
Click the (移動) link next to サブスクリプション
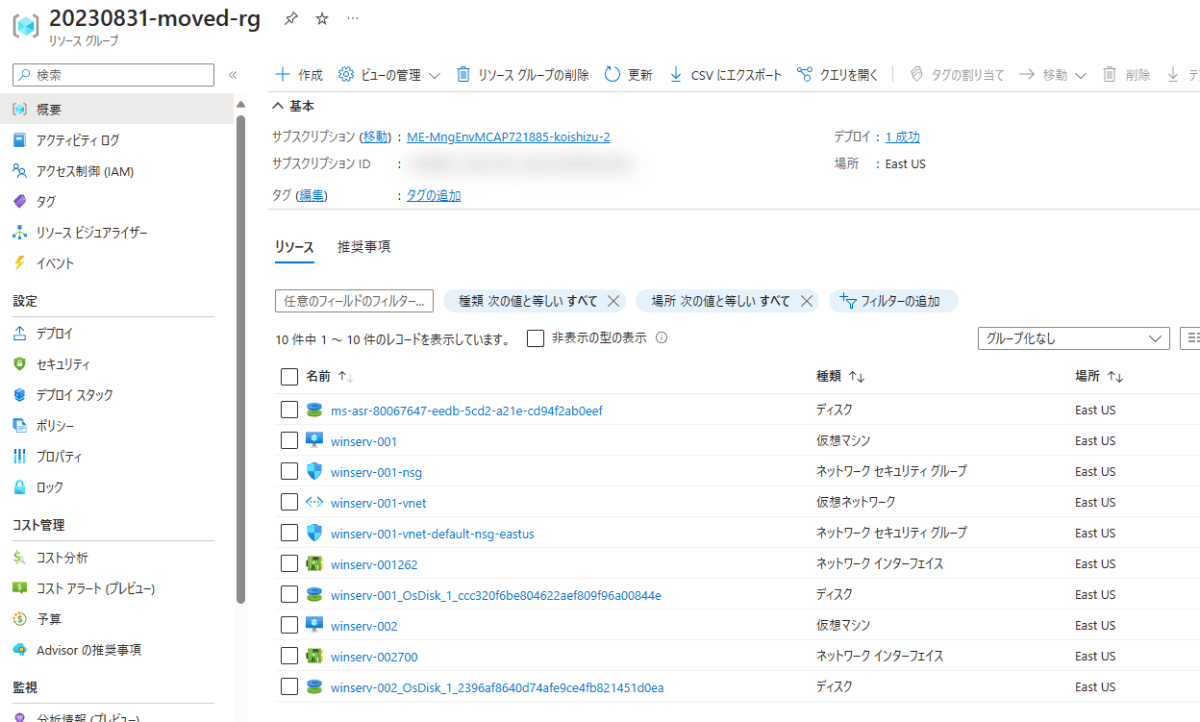[376, 137]
